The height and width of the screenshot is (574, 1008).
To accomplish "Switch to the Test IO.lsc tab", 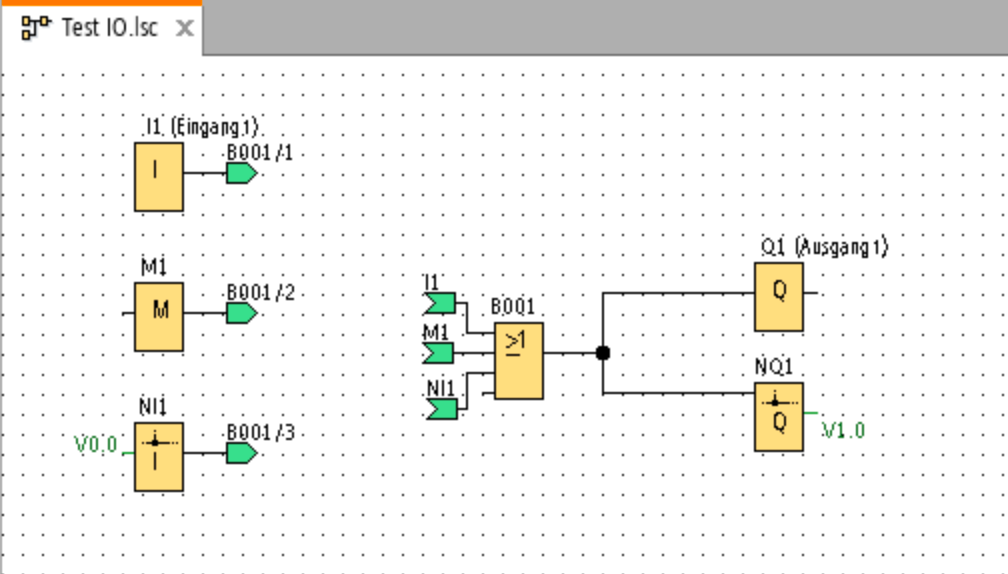I will (102, 28).
